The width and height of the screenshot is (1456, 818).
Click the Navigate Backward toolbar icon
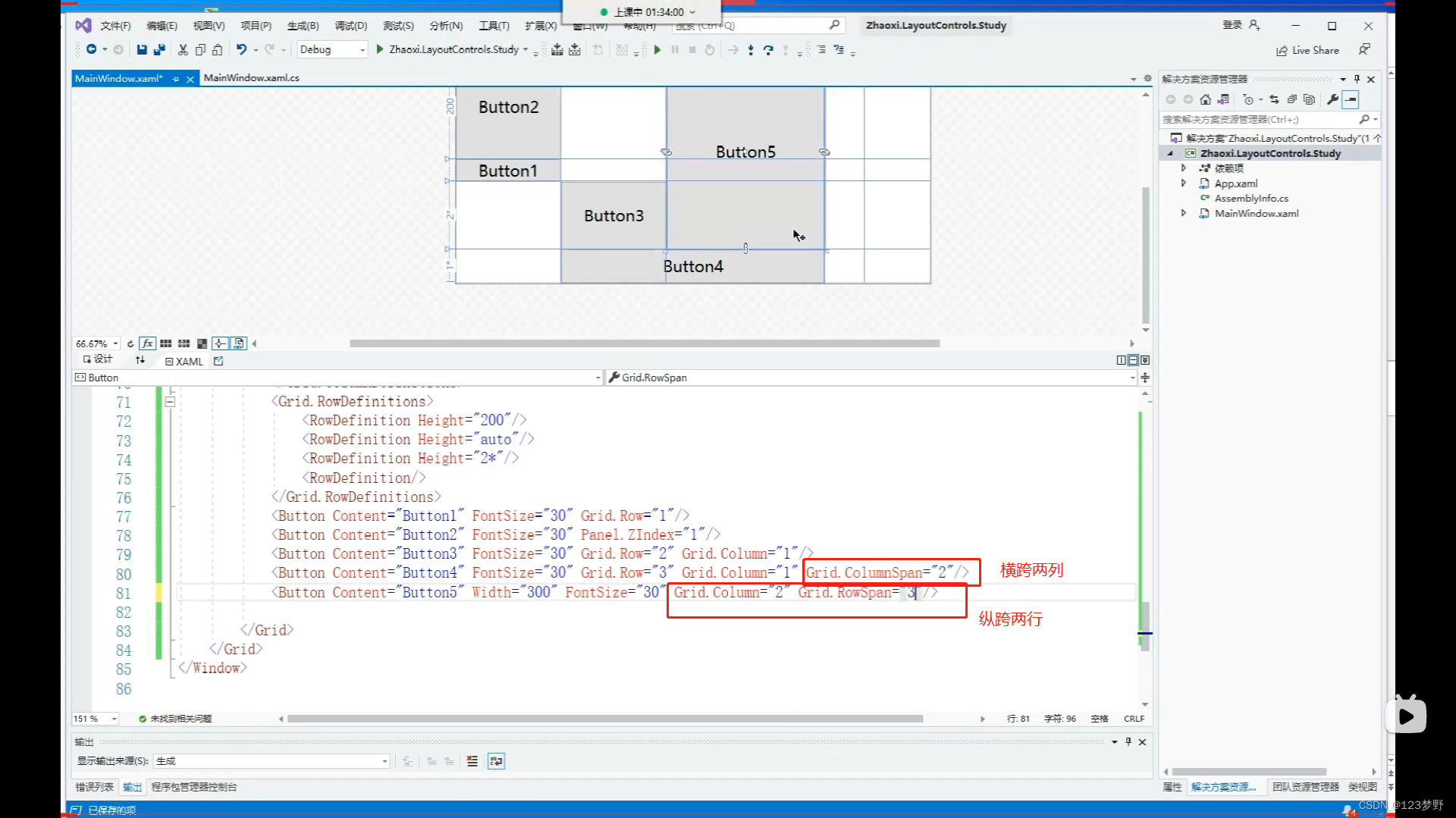click(x=91, y=49)
